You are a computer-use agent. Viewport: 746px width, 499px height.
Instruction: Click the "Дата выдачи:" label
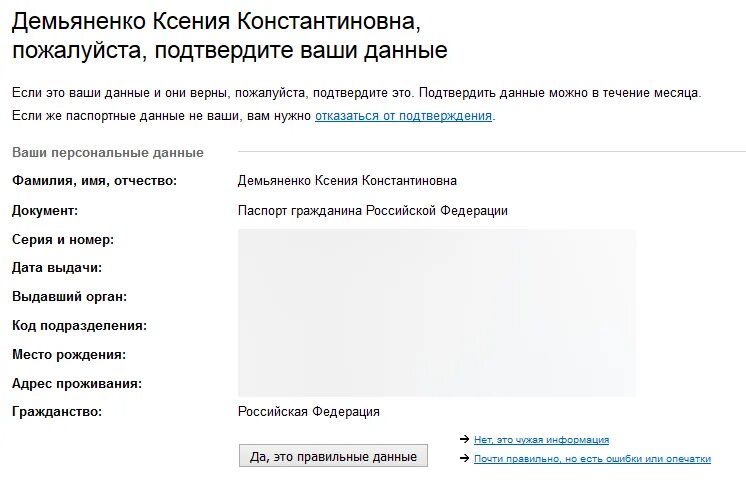point(57,268)
